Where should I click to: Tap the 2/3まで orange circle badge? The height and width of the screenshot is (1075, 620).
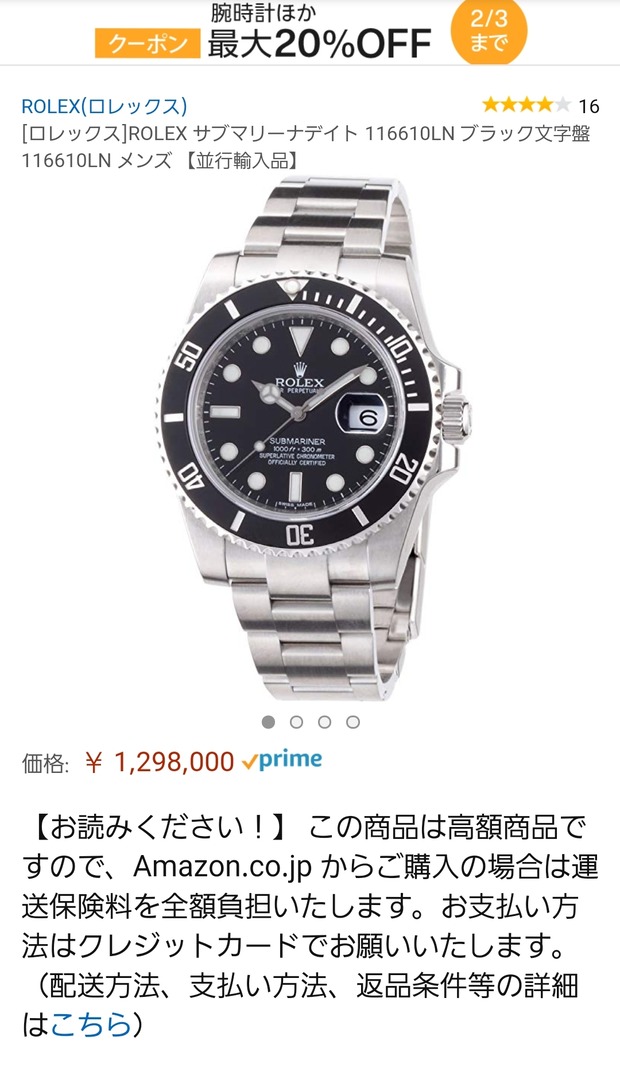488,31
